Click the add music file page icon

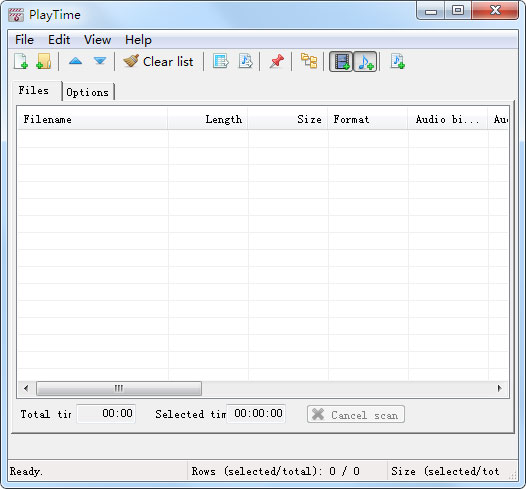[x=398, y=61]
